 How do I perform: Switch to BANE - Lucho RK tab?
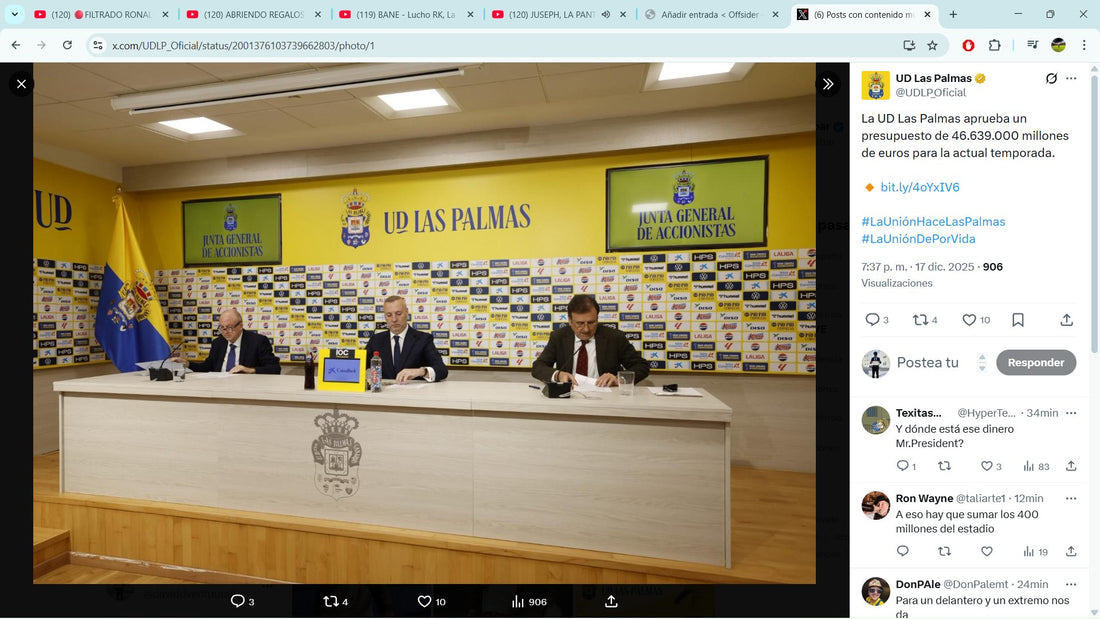pos(404,15)
